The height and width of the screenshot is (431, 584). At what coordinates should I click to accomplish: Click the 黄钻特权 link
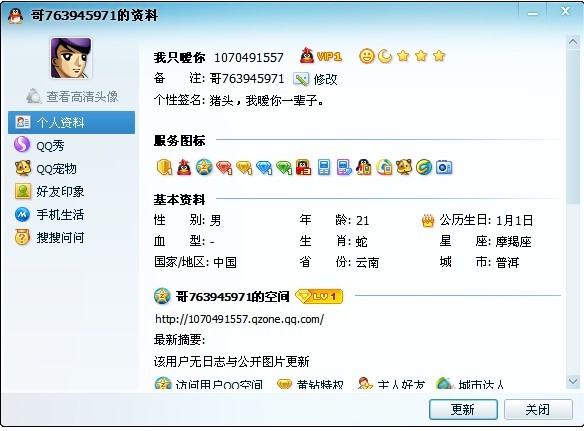320,384
